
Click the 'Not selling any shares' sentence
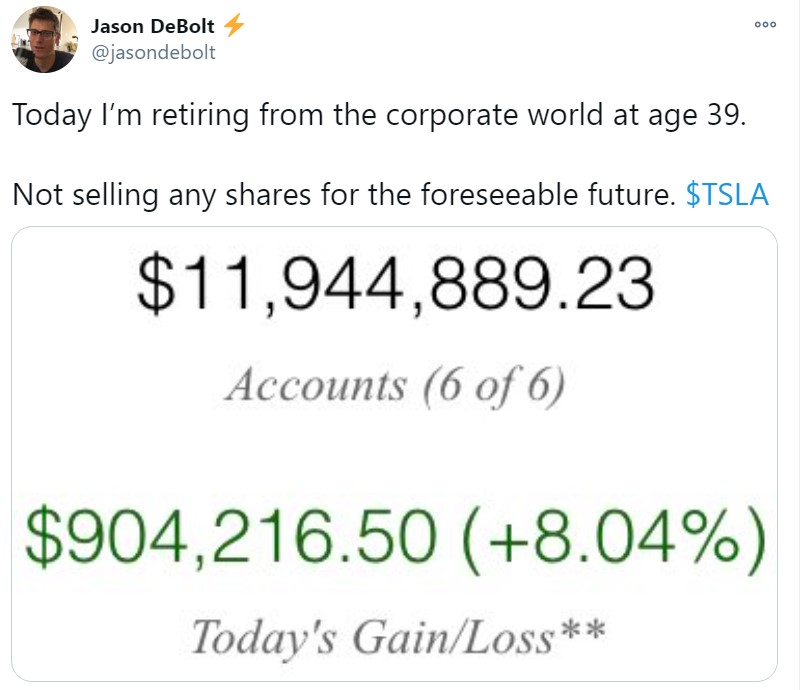(x=344, y=195)
